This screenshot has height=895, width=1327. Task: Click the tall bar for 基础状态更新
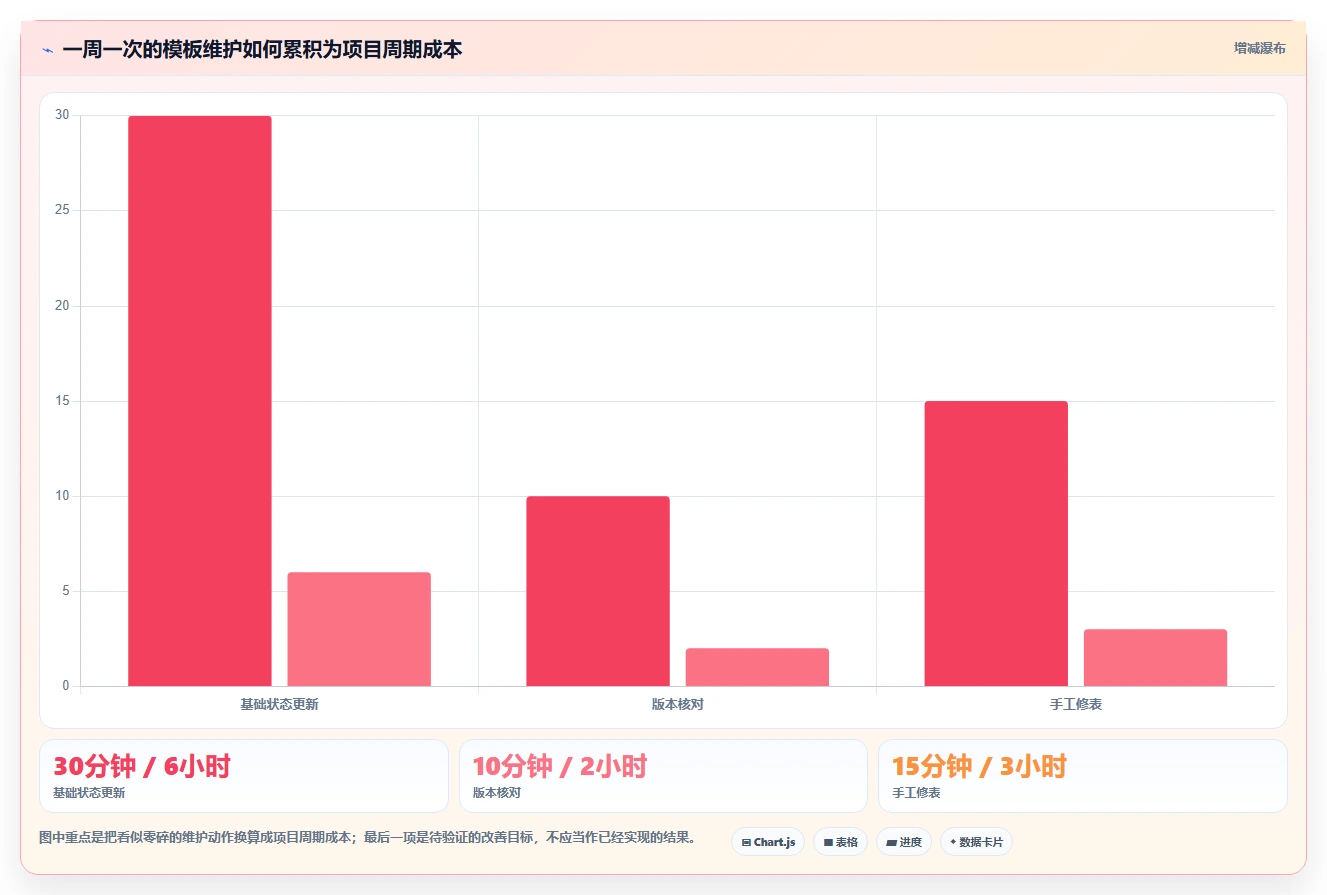(x=200, y=401)
